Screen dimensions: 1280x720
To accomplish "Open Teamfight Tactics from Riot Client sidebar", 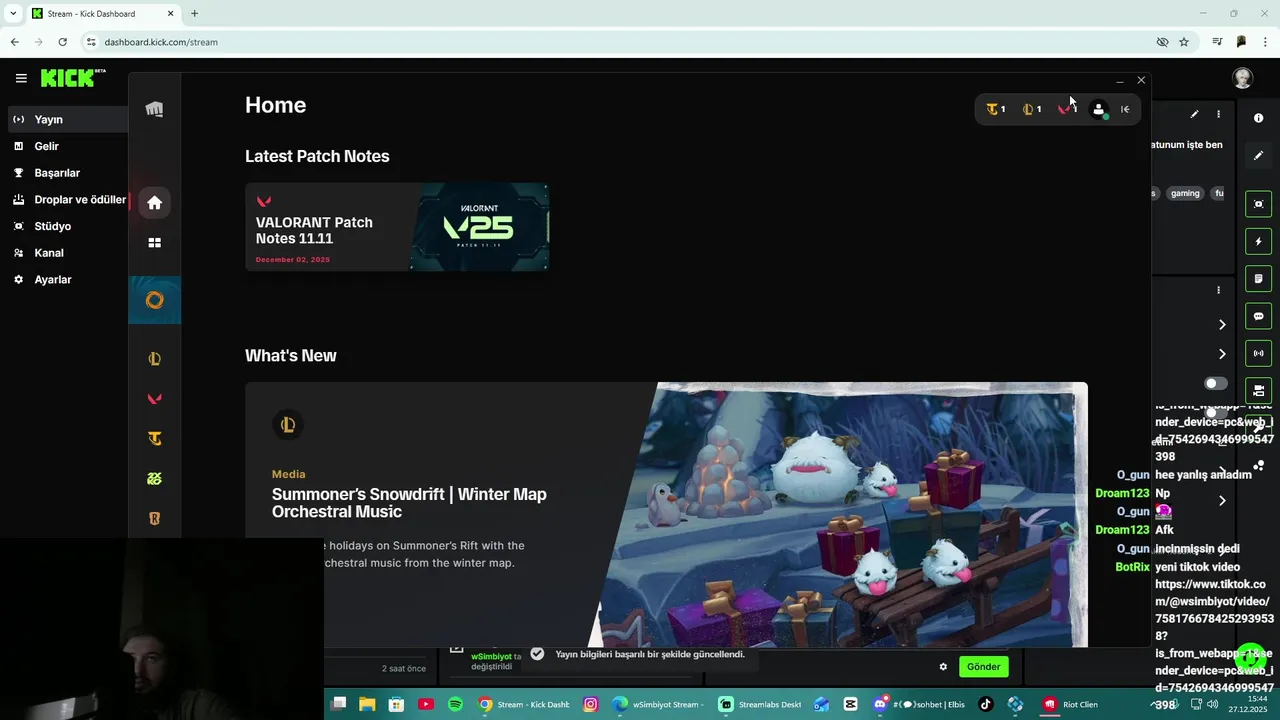I will 154,438.
